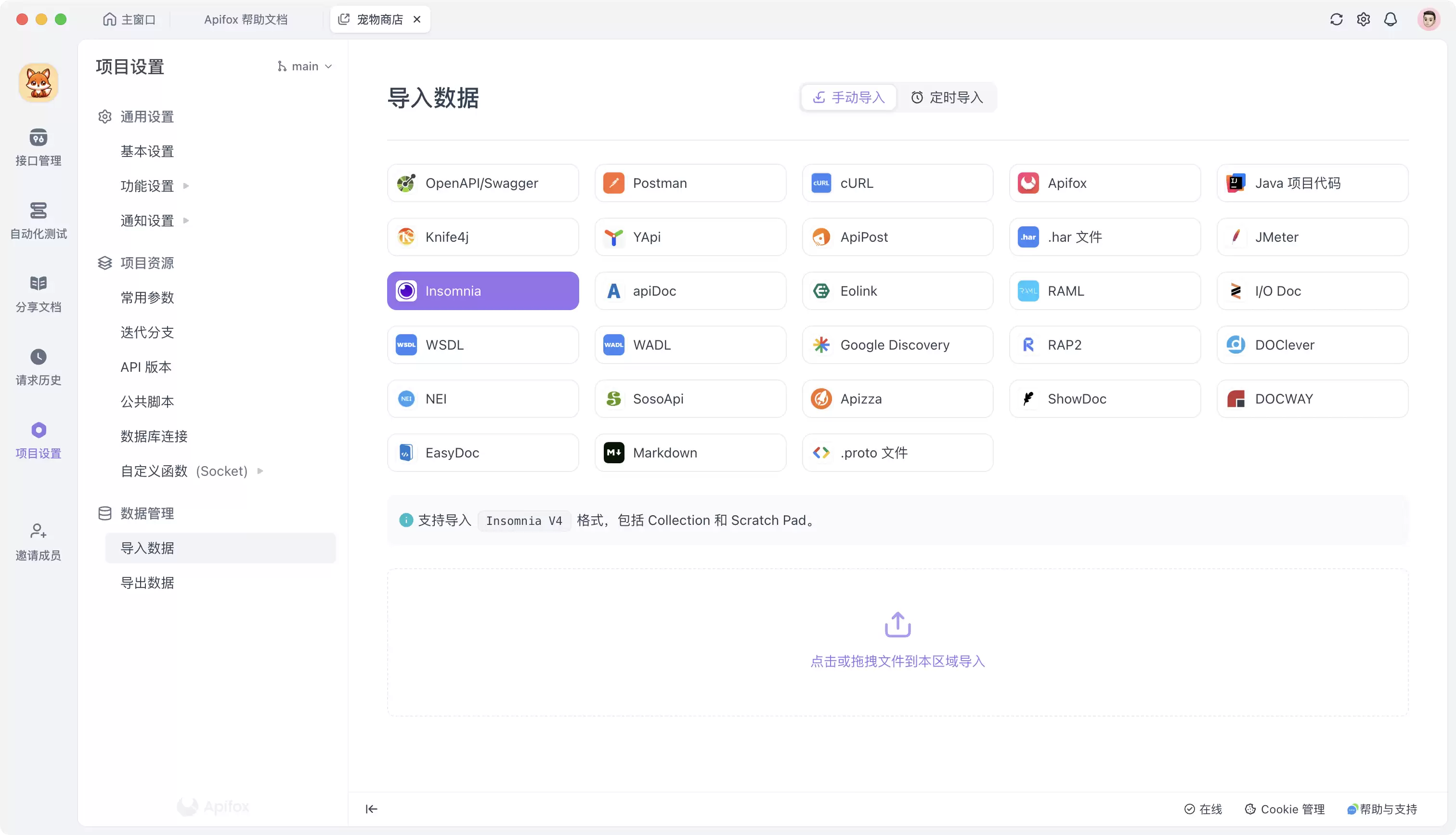Screen dimensions: 1456x835
Task: Click the refresh icon in top bar
Action: (1336, 19)
